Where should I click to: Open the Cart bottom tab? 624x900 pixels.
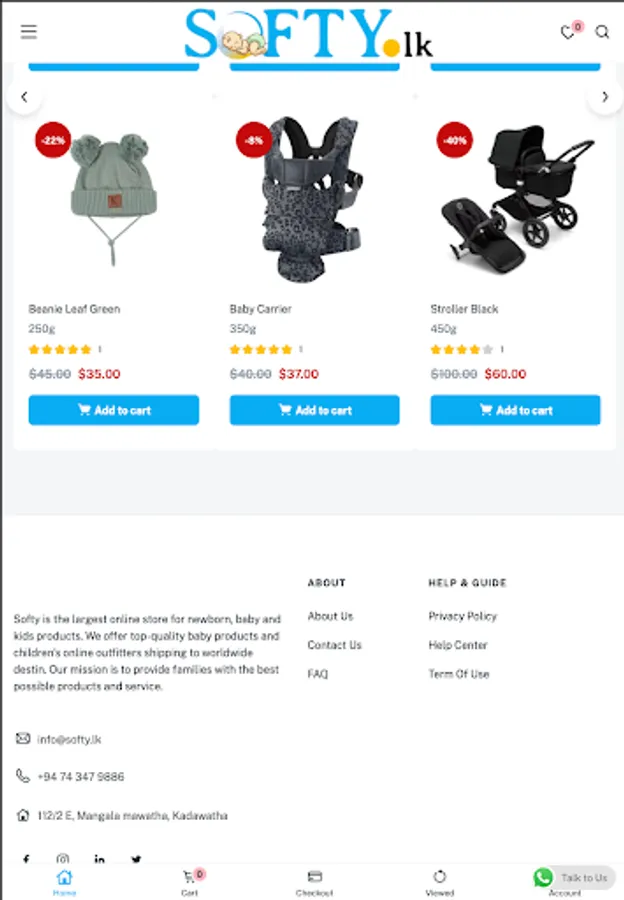[190, 883]
